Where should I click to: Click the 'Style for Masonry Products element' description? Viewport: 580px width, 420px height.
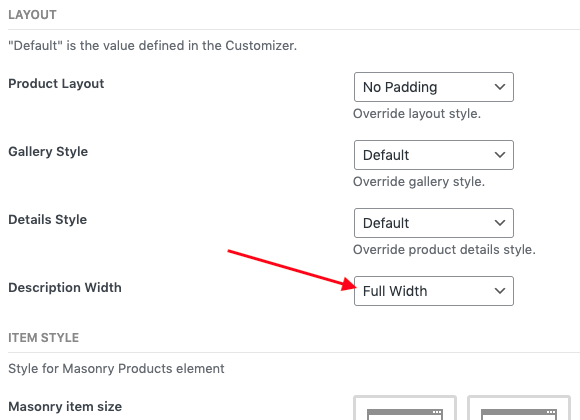(116, 369)
